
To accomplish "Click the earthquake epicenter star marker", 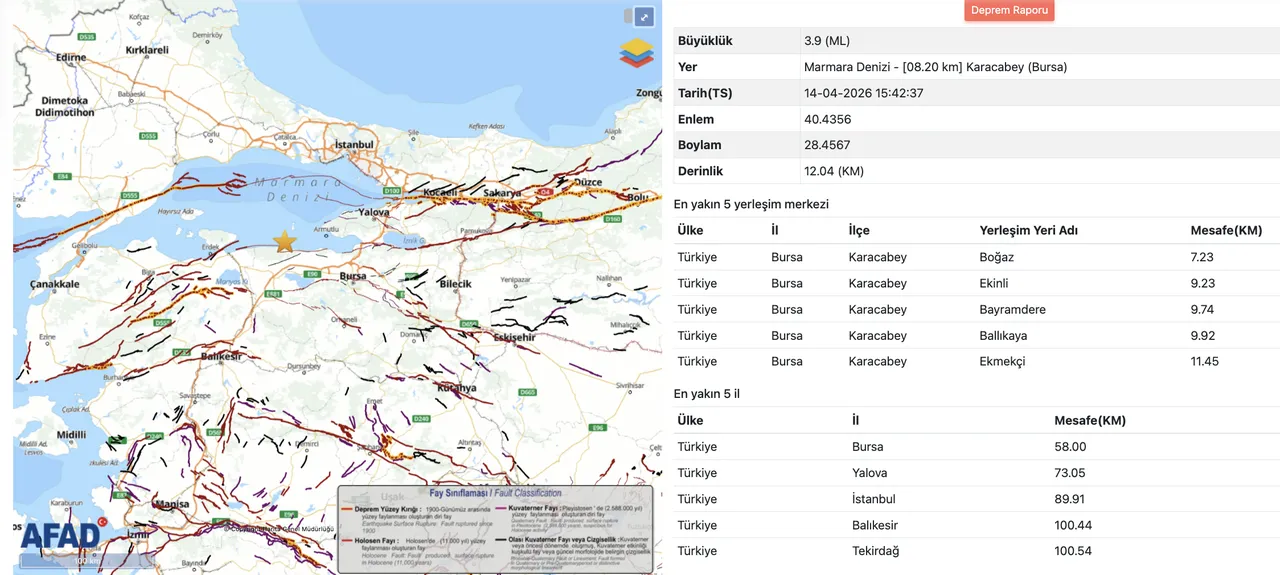I will (285, 241).
